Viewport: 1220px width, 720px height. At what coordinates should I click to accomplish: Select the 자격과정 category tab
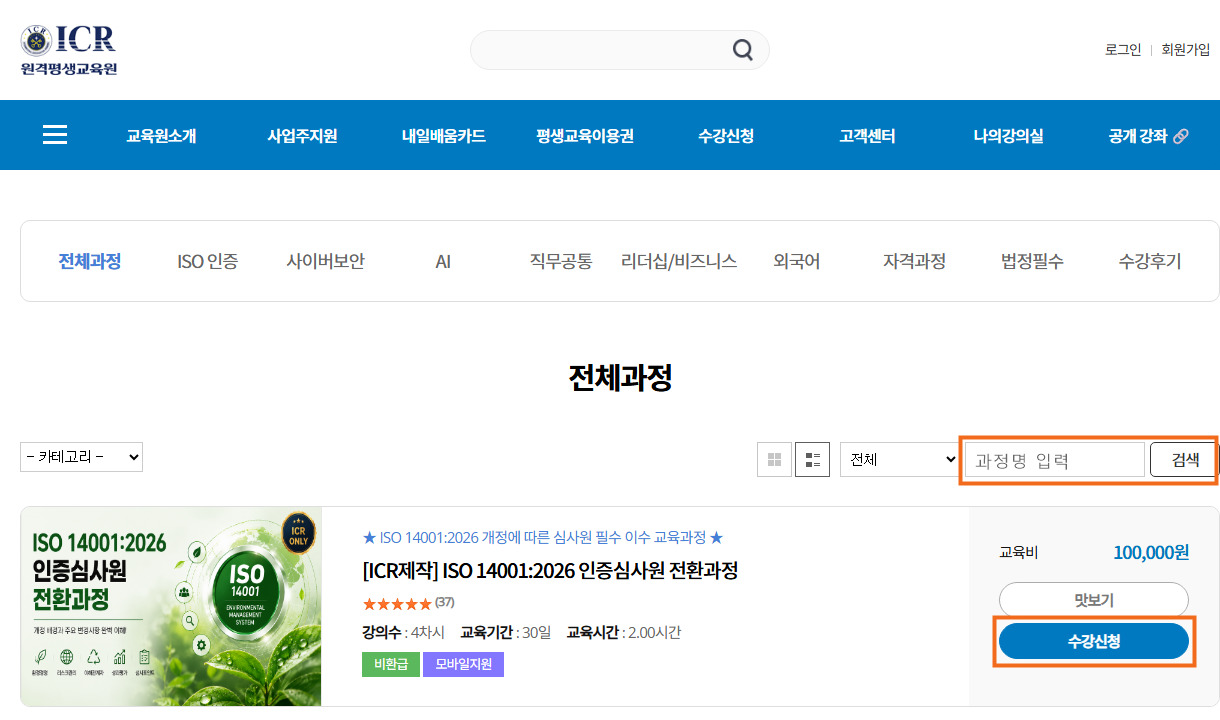pyautogui.click(x=914, y=262)
